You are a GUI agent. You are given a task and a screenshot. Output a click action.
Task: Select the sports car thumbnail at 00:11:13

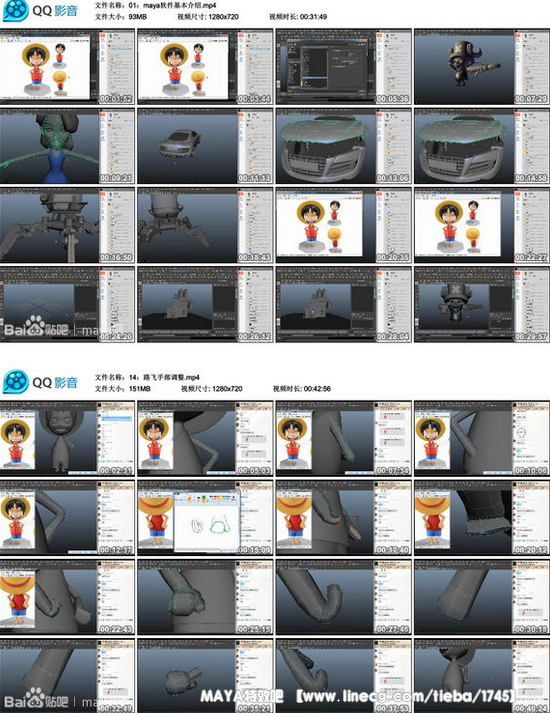click(x=205, y=146)
